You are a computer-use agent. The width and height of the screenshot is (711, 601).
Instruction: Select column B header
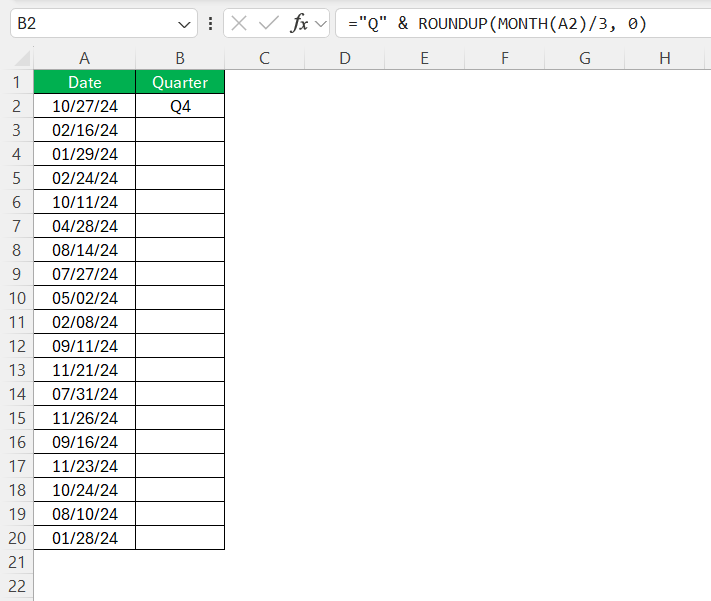coord(180,58)
